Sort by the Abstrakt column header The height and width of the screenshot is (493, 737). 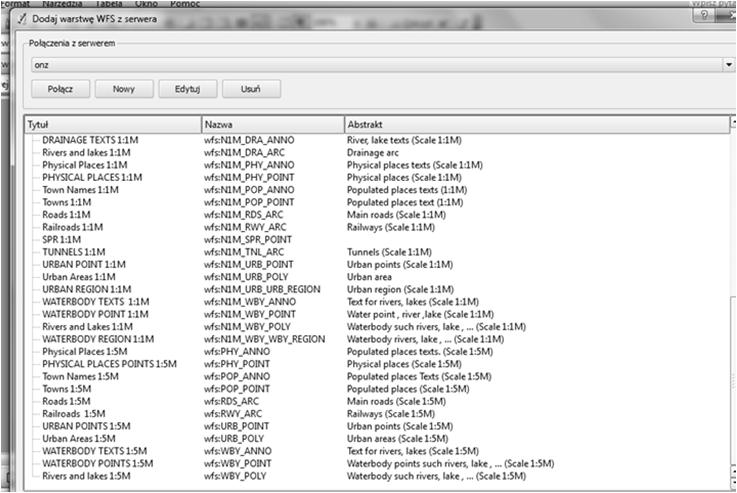tap(537, 125)
